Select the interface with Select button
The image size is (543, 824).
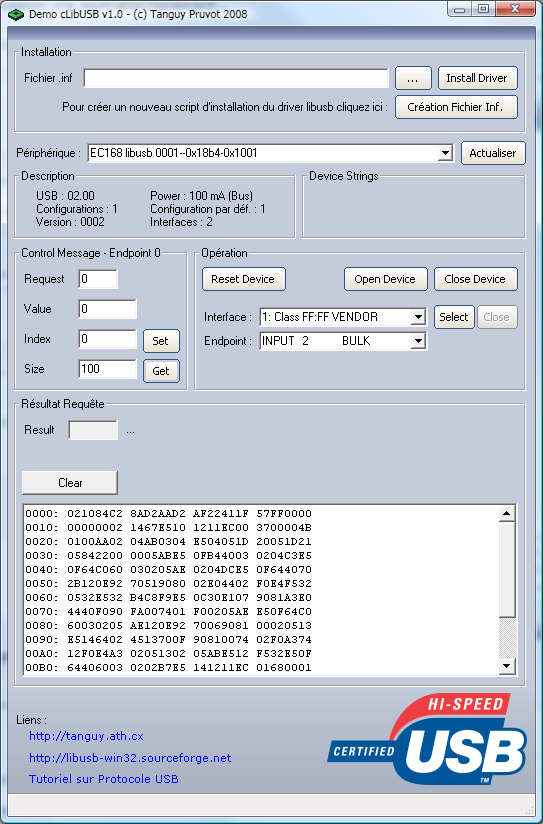(454, 317)
